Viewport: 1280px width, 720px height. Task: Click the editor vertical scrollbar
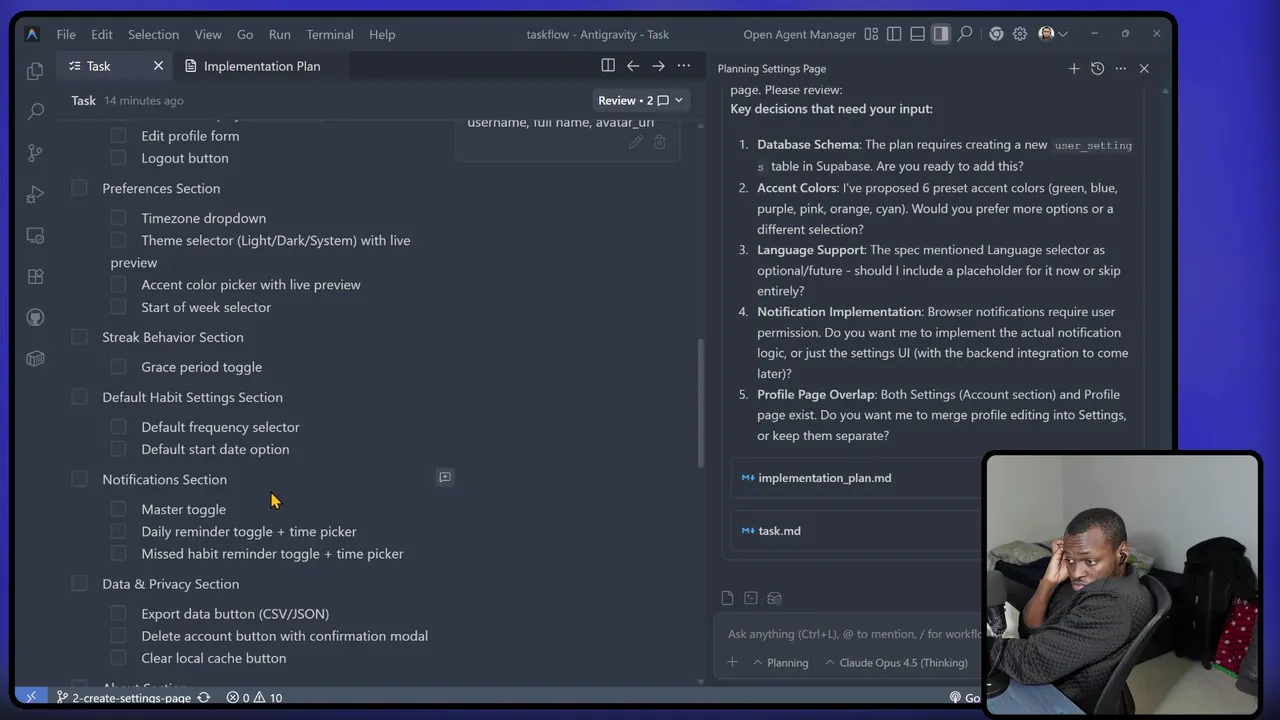(700, 403)
